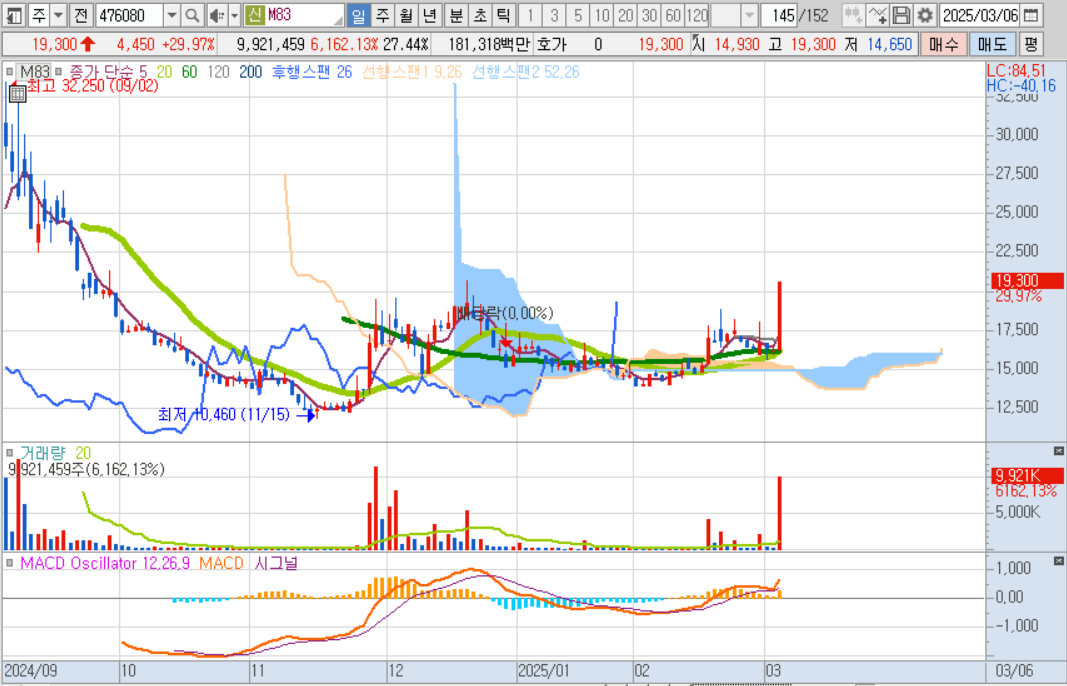
Task: Select the 초 second period
Action: pos(480,15)
